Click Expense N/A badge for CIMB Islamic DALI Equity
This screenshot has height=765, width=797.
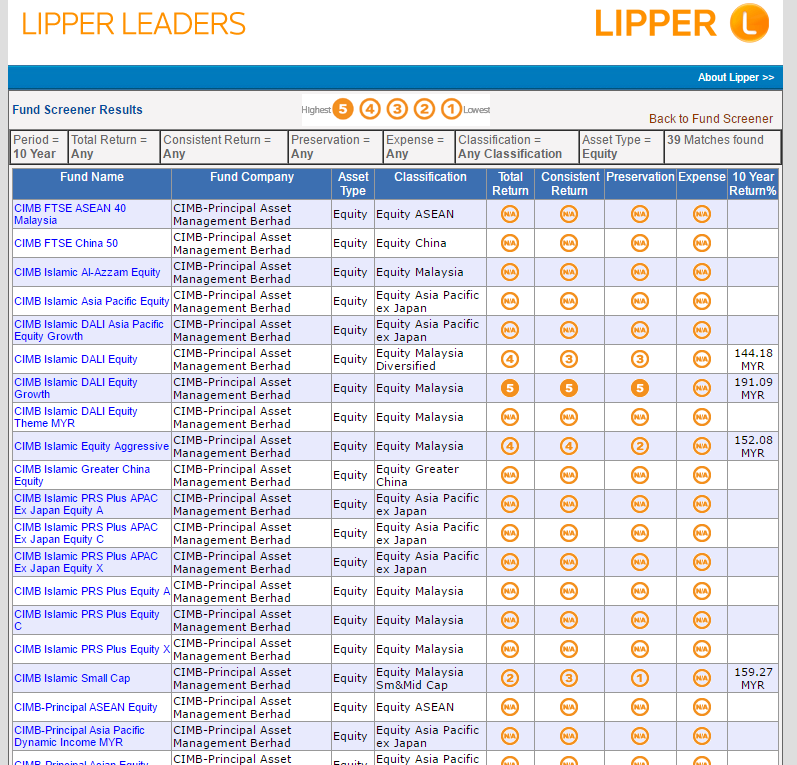click(702, 359)
